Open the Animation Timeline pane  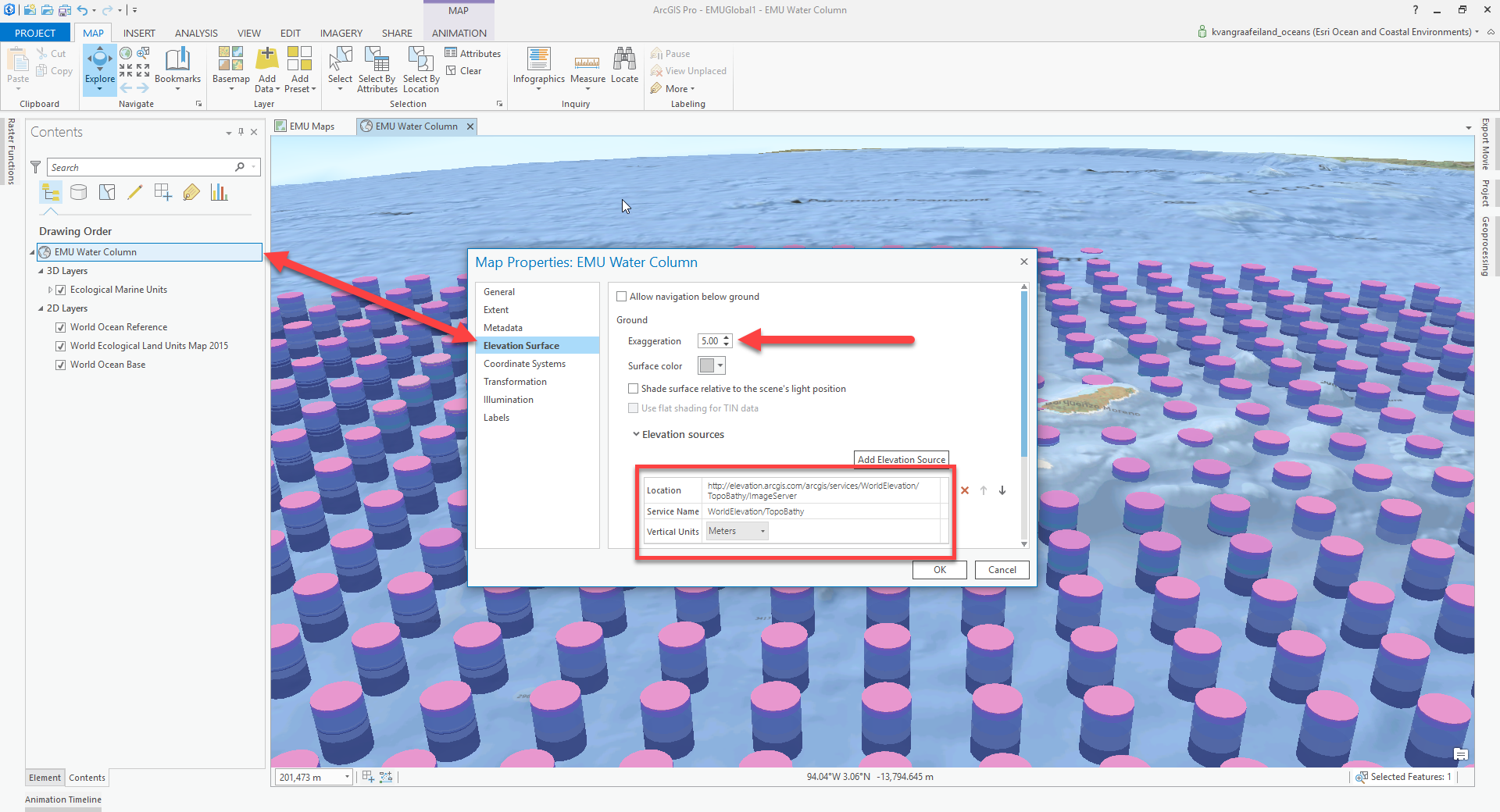pos(63,800)
